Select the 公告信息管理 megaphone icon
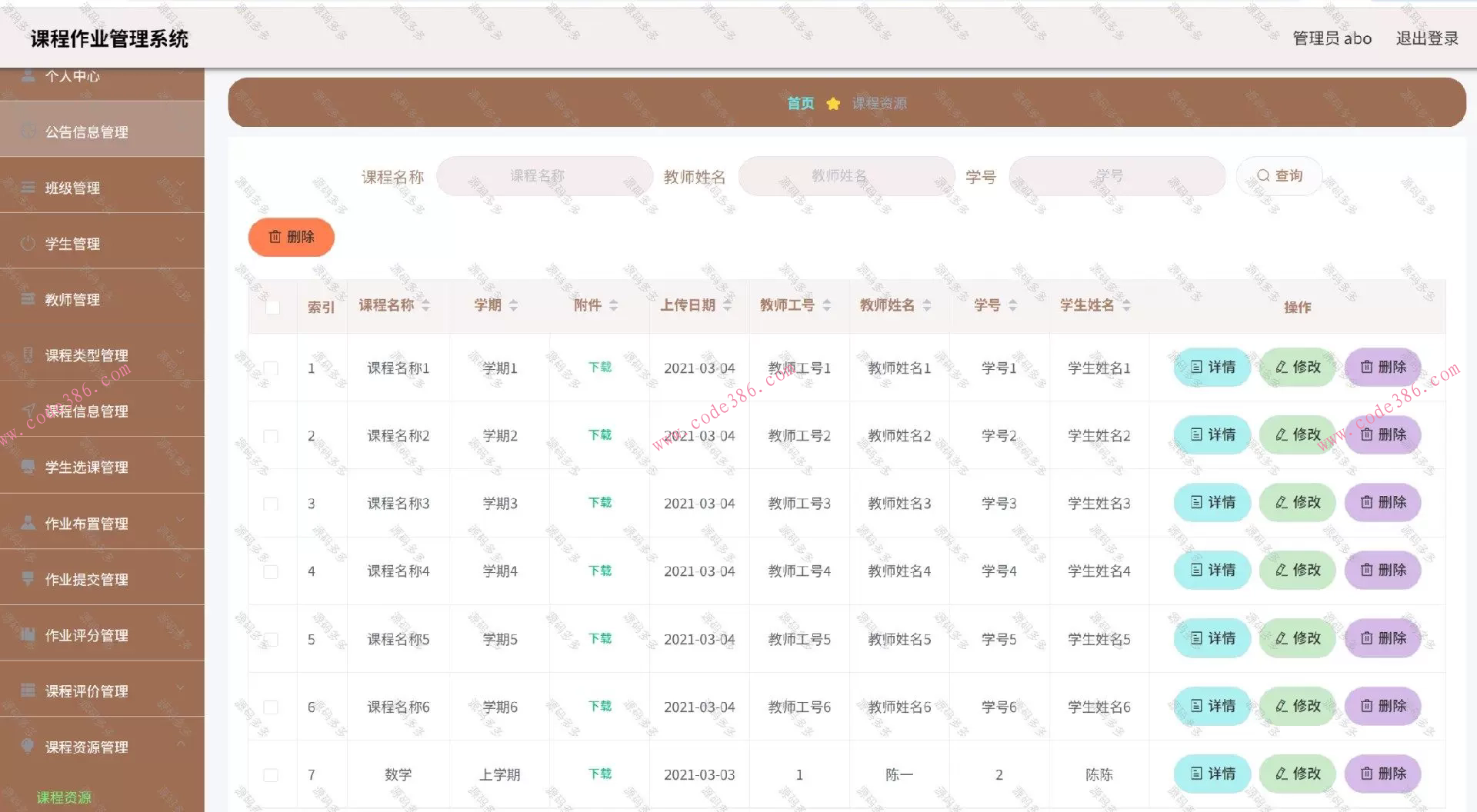The width and height of the screenshot is (1477, 812). 28,131
